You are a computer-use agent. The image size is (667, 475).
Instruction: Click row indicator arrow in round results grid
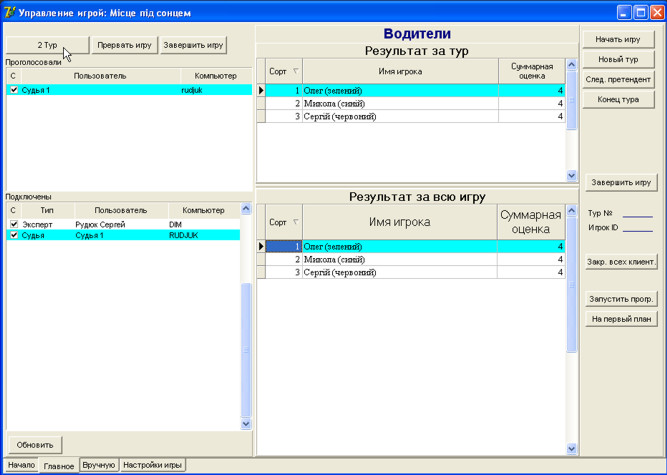[x=262, y=90]
